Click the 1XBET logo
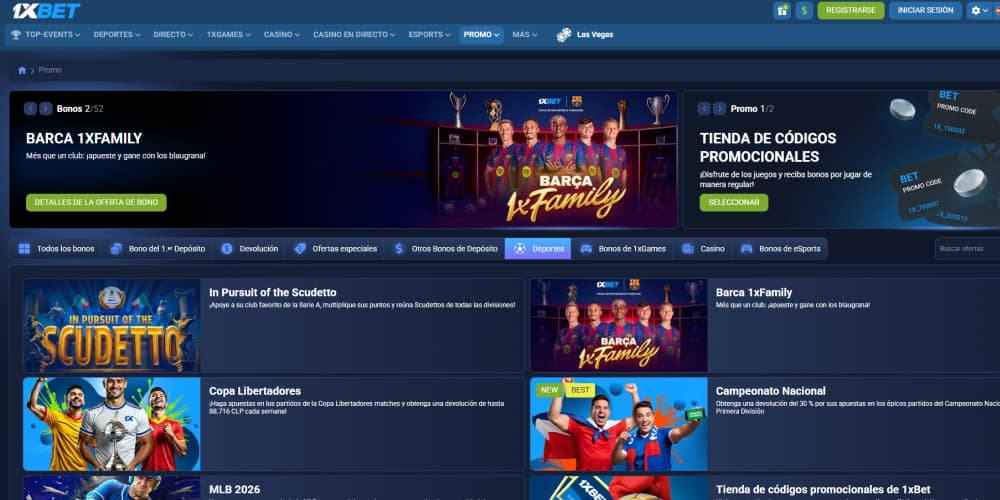Viewport: 1000px width, 500px height. [x=46, y=11]
